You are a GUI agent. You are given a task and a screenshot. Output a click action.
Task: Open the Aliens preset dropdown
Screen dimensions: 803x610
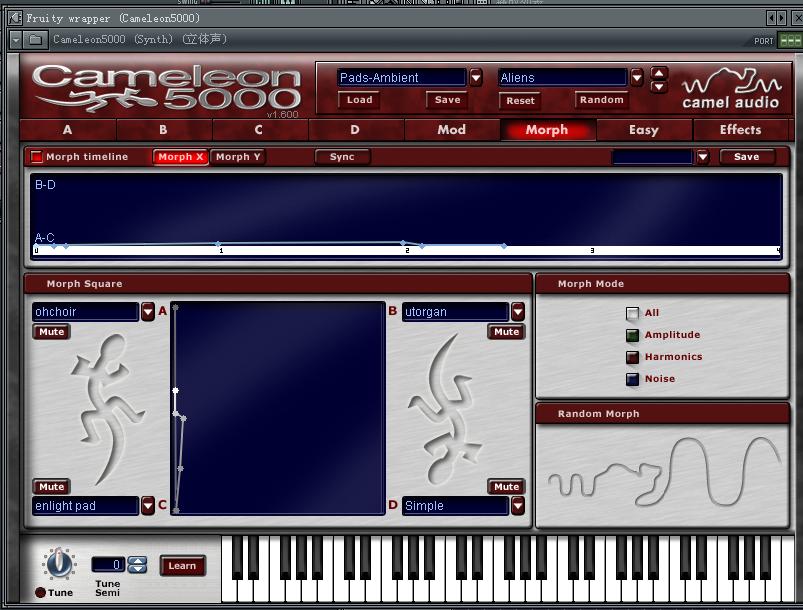point(637,77)
